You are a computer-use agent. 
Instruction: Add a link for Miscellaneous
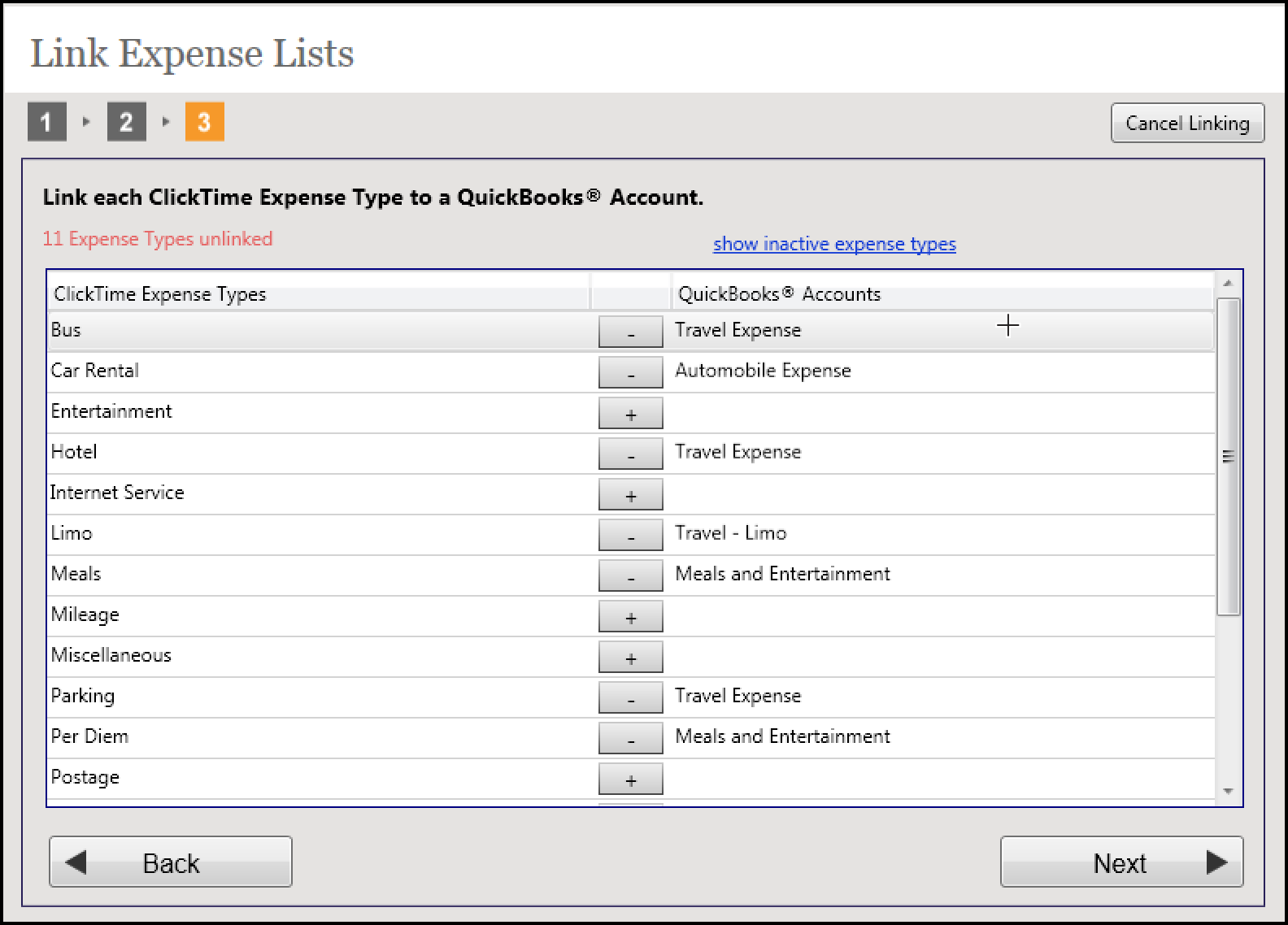click(x=630, y=657)
